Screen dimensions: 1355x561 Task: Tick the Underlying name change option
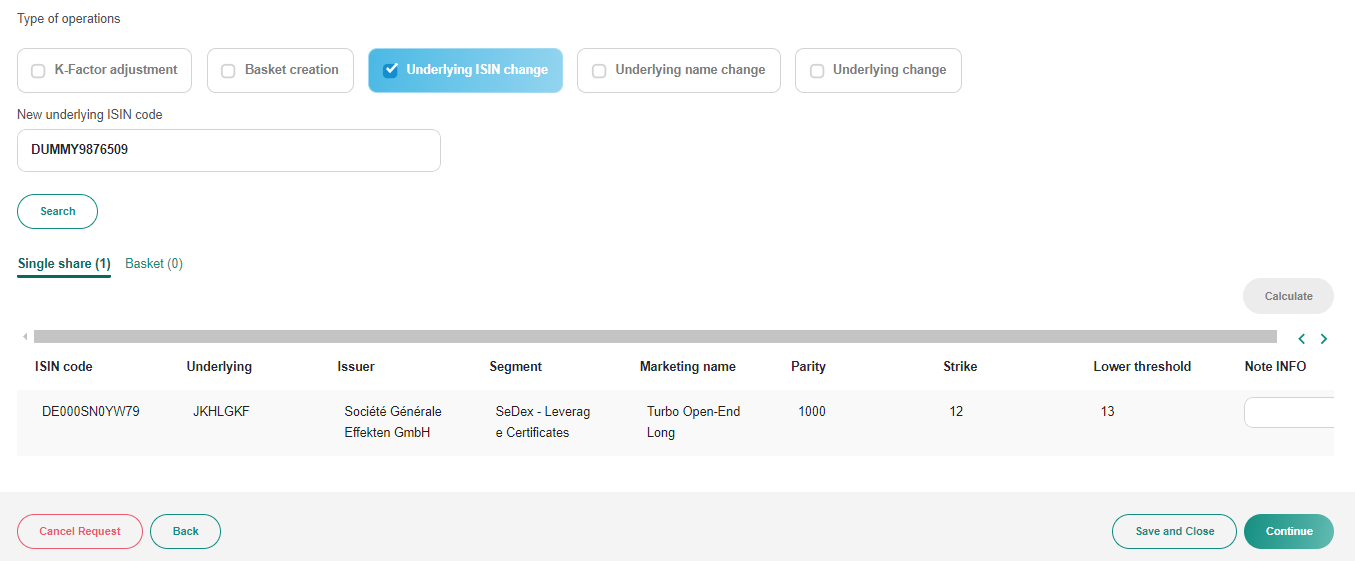click(x=599, y=71)
